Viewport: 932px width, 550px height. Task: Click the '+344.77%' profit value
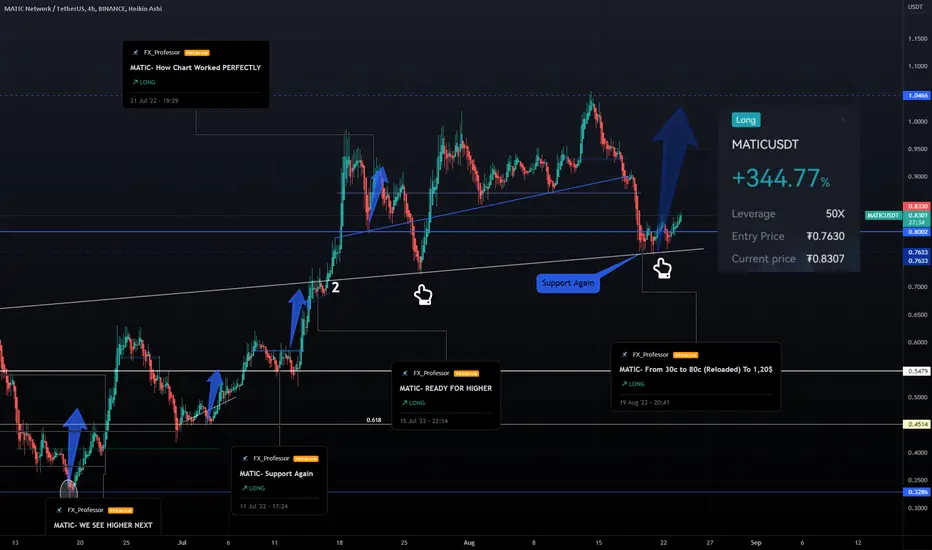(780, 178)
